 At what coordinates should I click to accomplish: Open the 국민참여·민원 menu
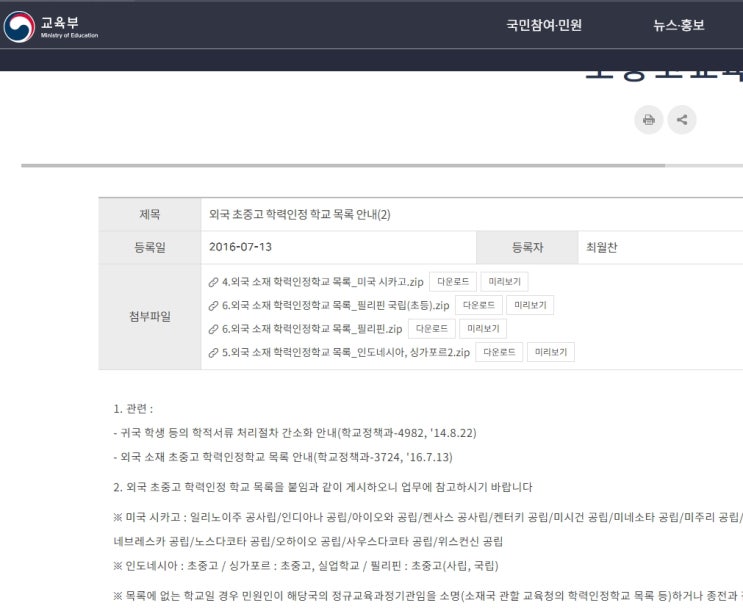544,25
